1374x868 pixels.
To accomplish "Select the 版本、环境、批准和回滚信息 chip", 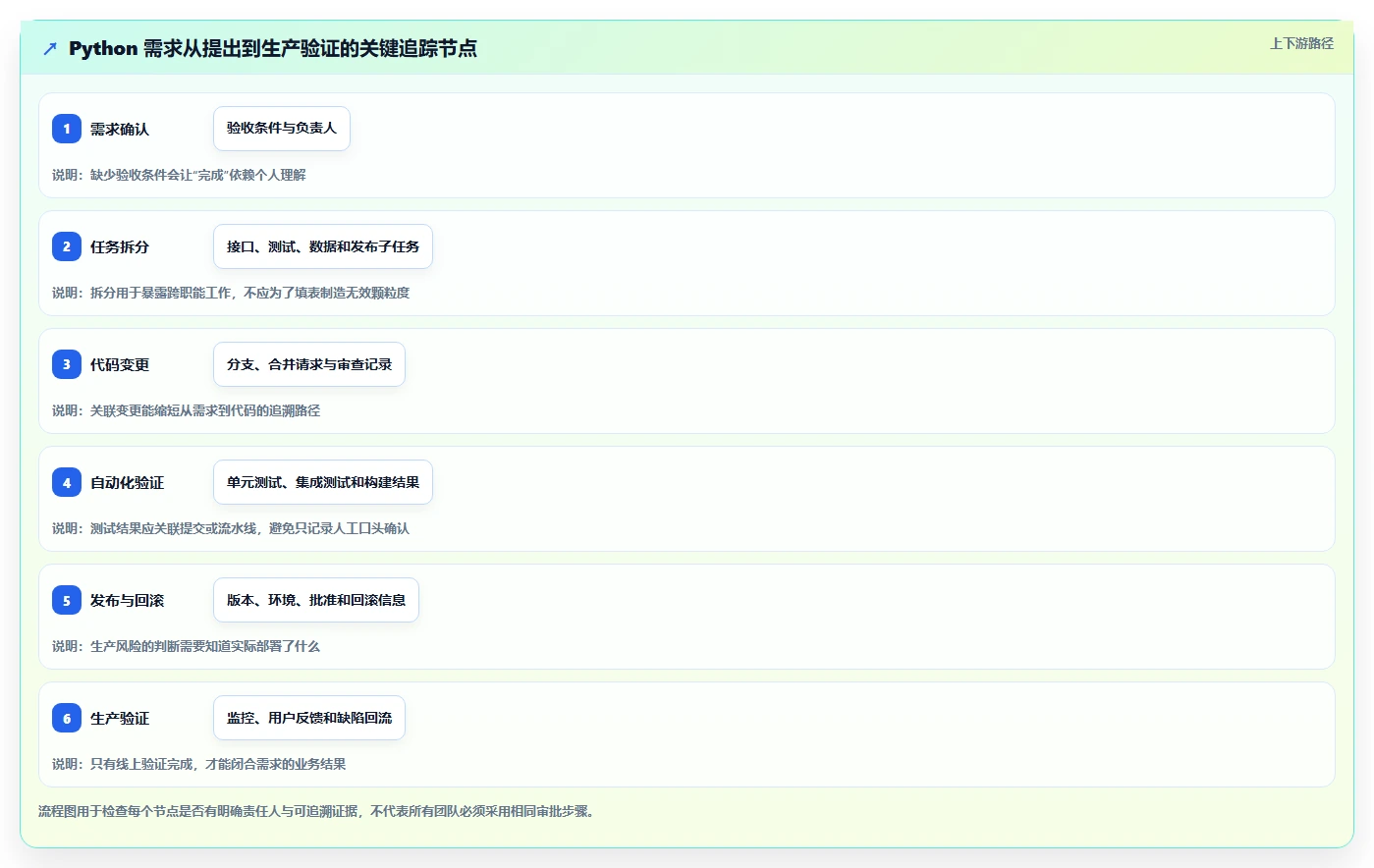I will tap(316, 600).
